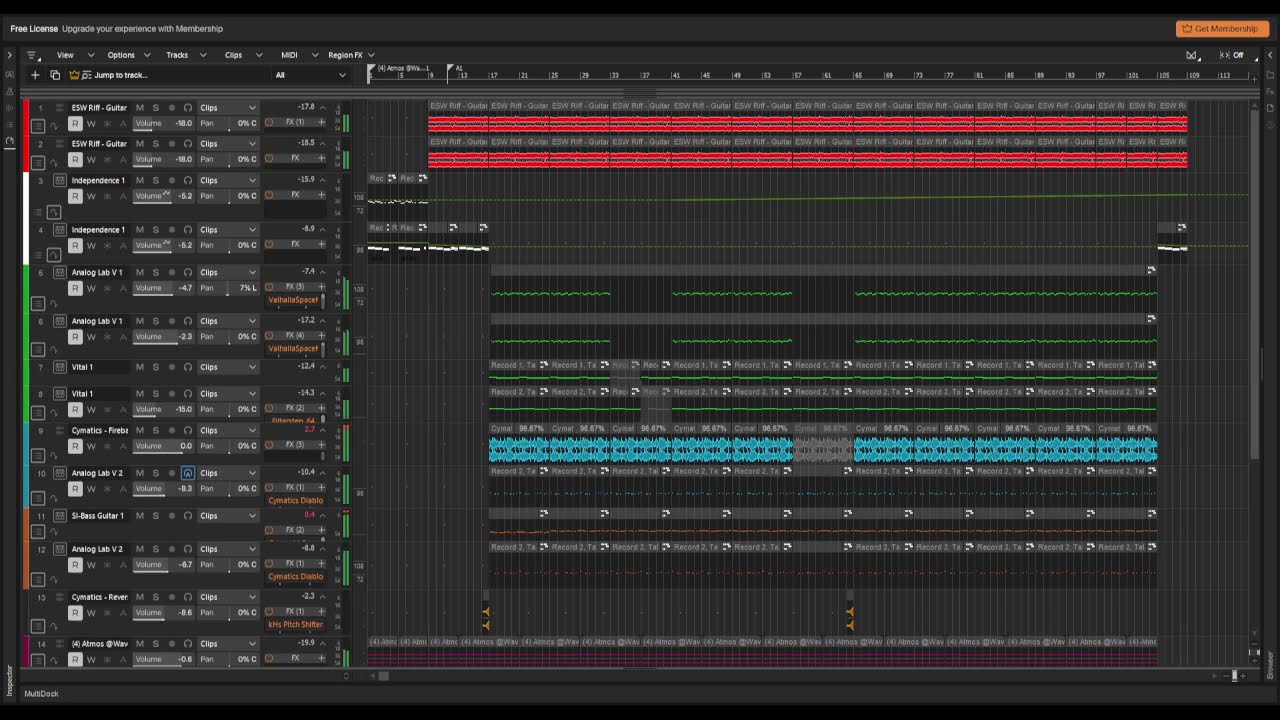Adjust Volume slider on track 1
This screenshot has width=1280, height=720.
pyautogui.click(x=163, y=123)
